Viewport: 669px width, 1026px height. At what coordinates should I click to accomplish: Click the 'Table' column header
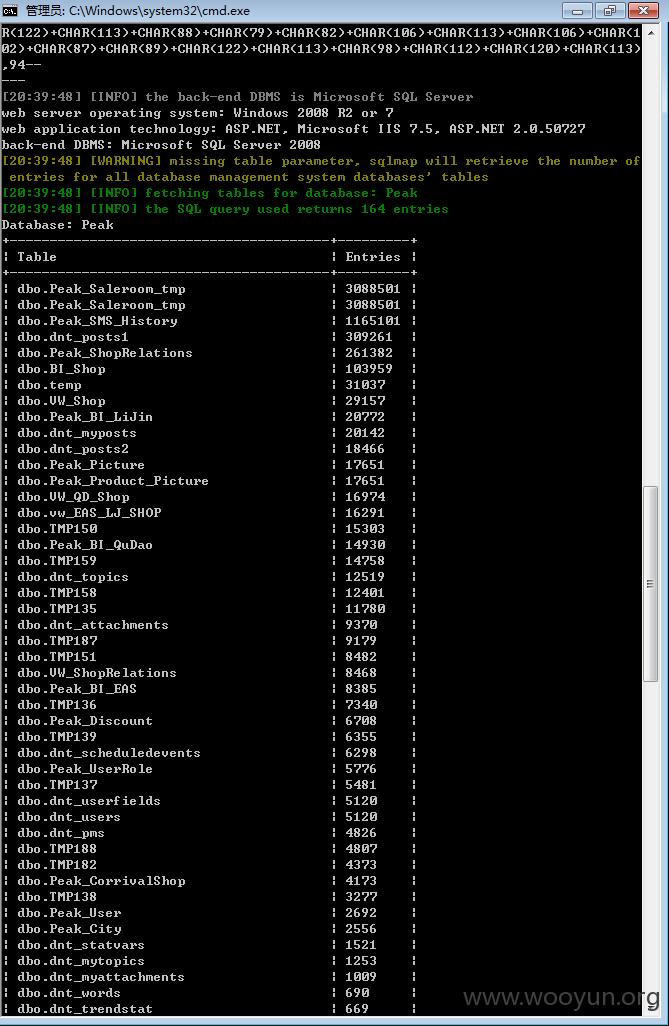pyautogui.click(x=37, y=257)
